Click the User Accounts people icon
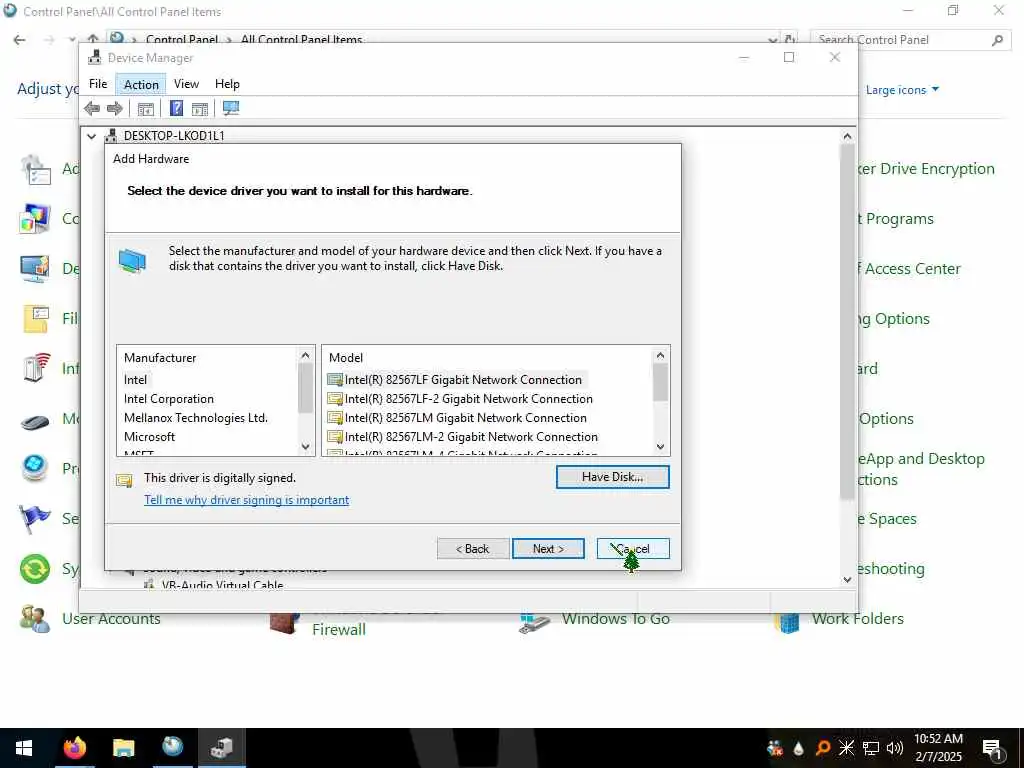This screenshot has width=1024, height=768. point(35,619)
